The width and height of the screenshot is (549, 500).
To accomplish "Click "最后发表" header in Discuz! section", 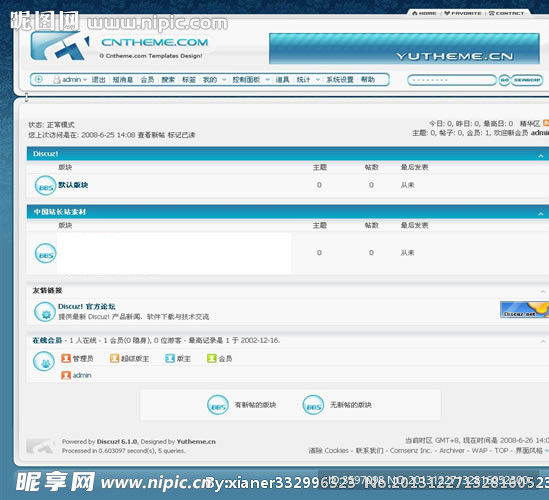I will click(415, 167).
